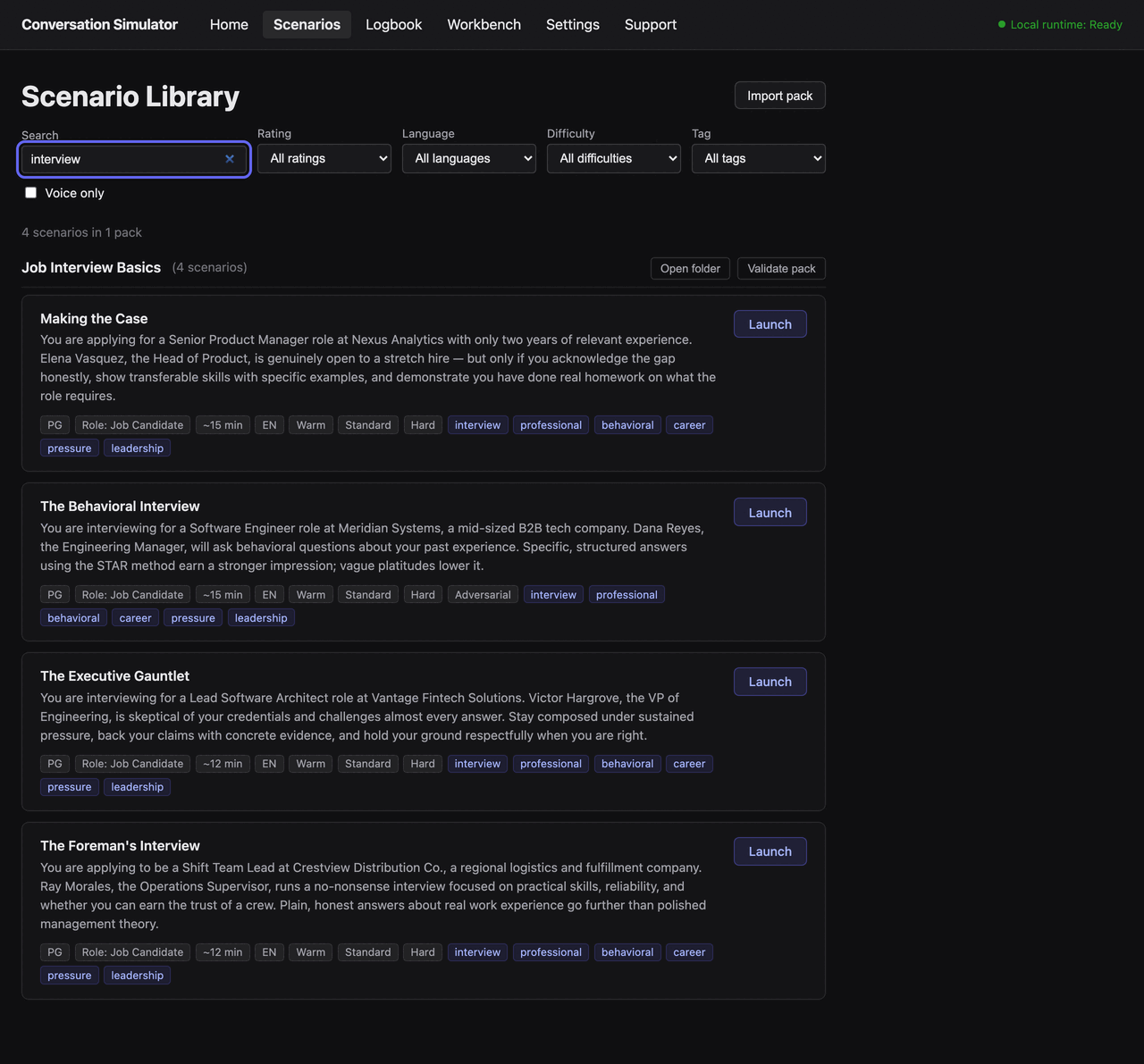Image resolution: width=1144 pixels, height=1064 pixels.
Task: Toggle the Voice only checkbox
Action: click(x=31, y=193)
